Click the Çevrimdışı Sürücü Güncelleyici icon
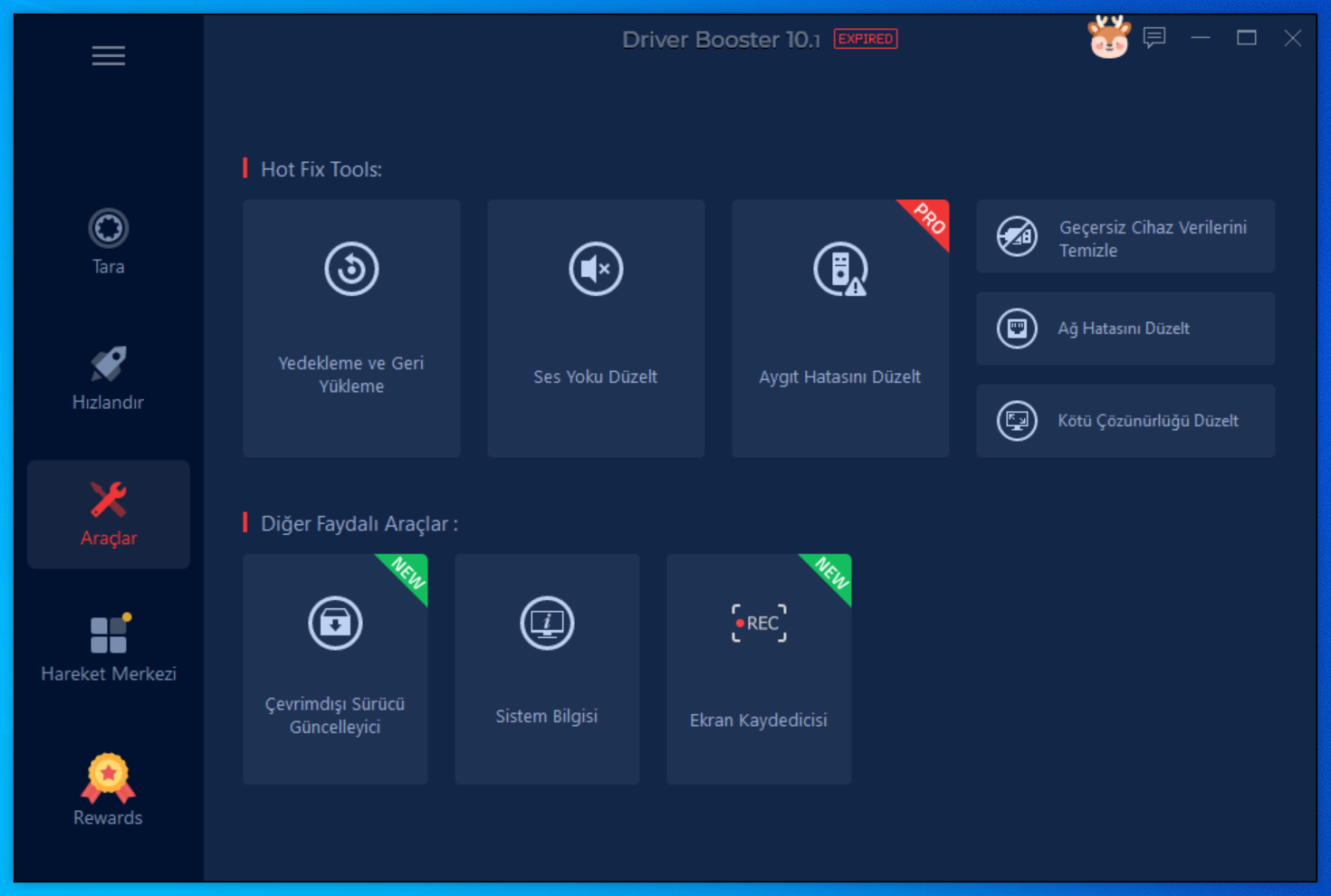 pyautogui.click(x=335, y=623)
